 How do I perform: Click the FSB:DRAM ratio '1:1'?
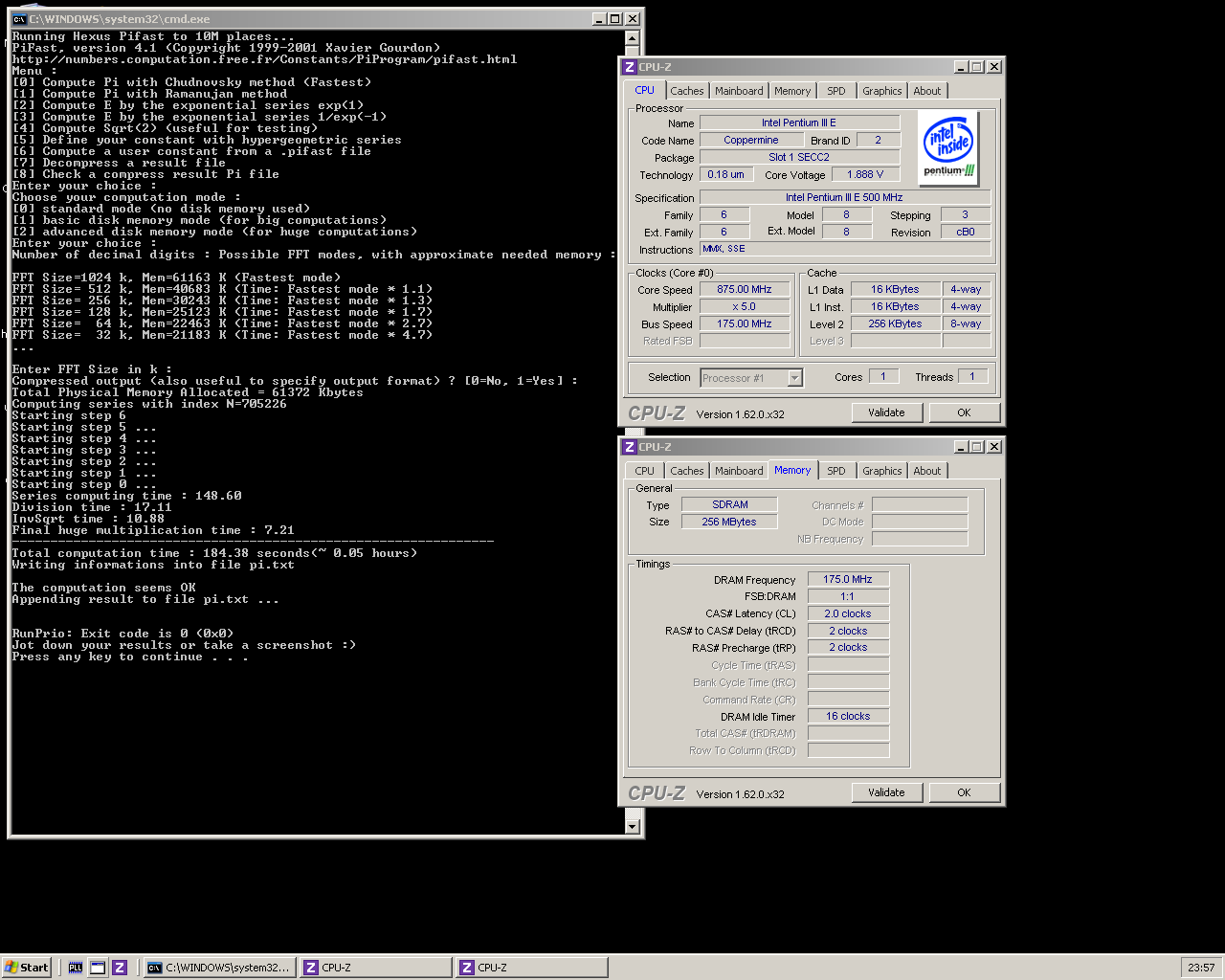848,596
